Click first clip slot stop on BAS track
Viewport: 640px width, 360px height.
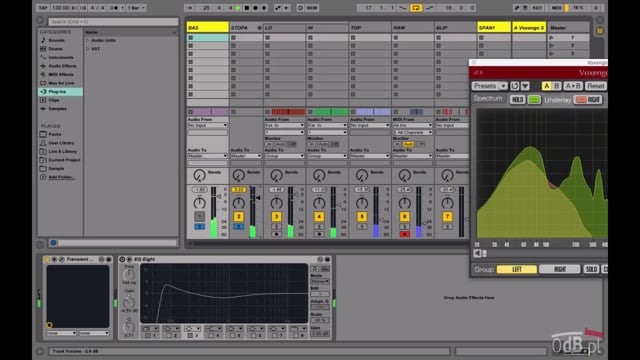191,38
